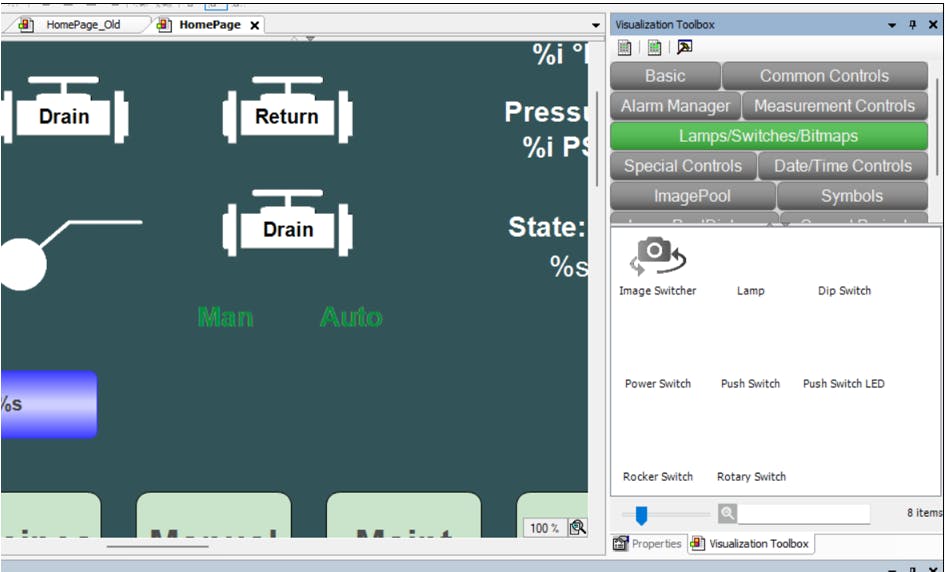Viewport: 945px width, 572px height.
Task: Click the Return valve symbol
Action: 287,110
